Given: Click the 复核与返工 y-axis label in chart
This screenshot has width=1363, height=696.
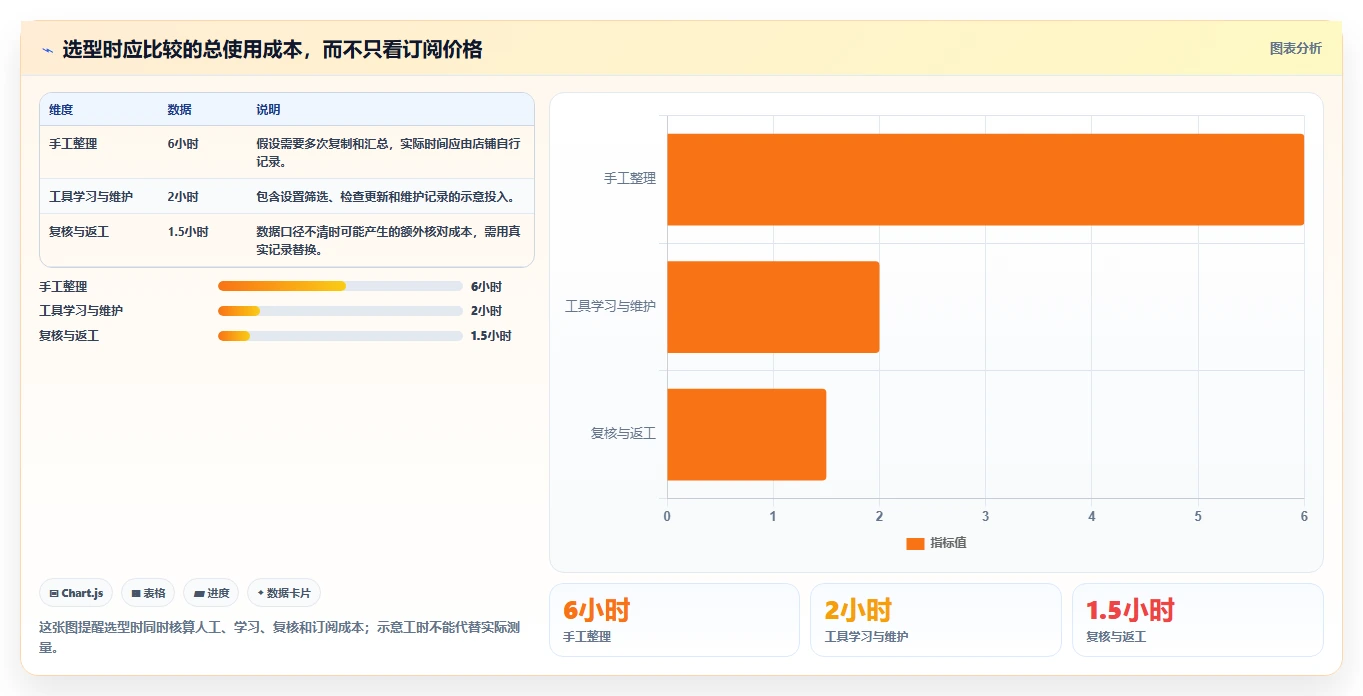Looking at the screenshot, I should [x=623, y=434].
